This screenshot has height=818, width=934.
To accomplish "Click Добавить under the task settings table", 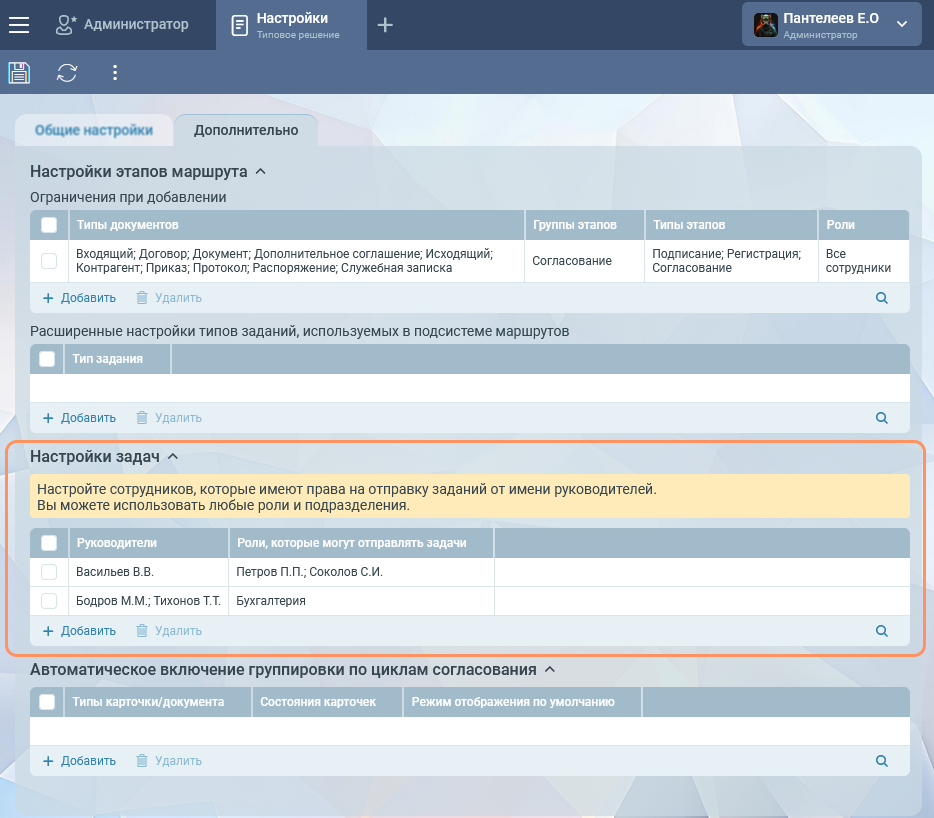I will (80, 631).
